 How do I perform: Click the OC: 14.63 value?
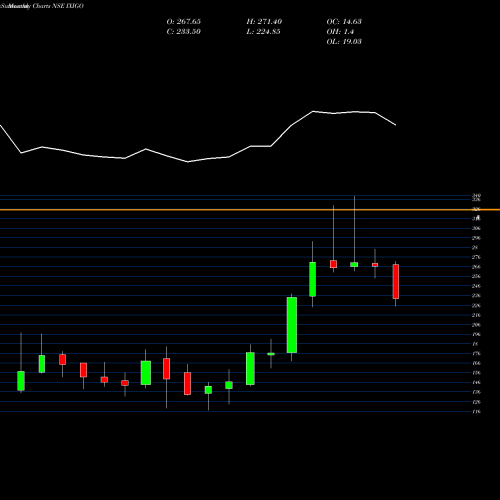click(344, 22)
